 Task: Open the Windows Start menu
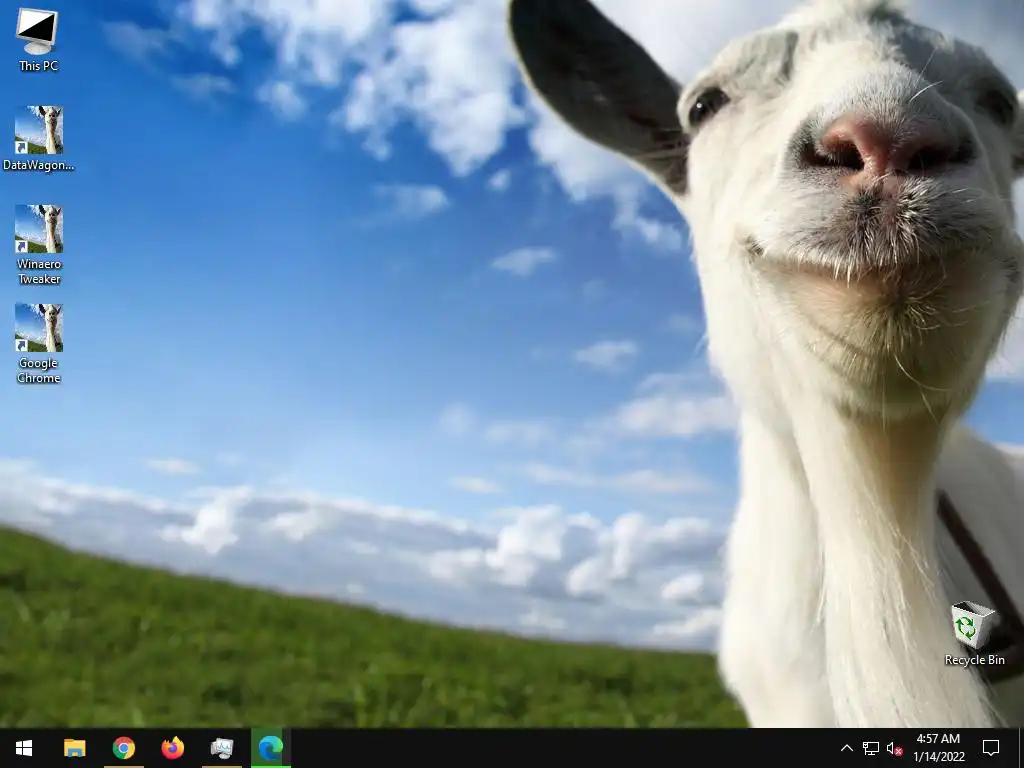pyautogui.click(x=24, y=748)
